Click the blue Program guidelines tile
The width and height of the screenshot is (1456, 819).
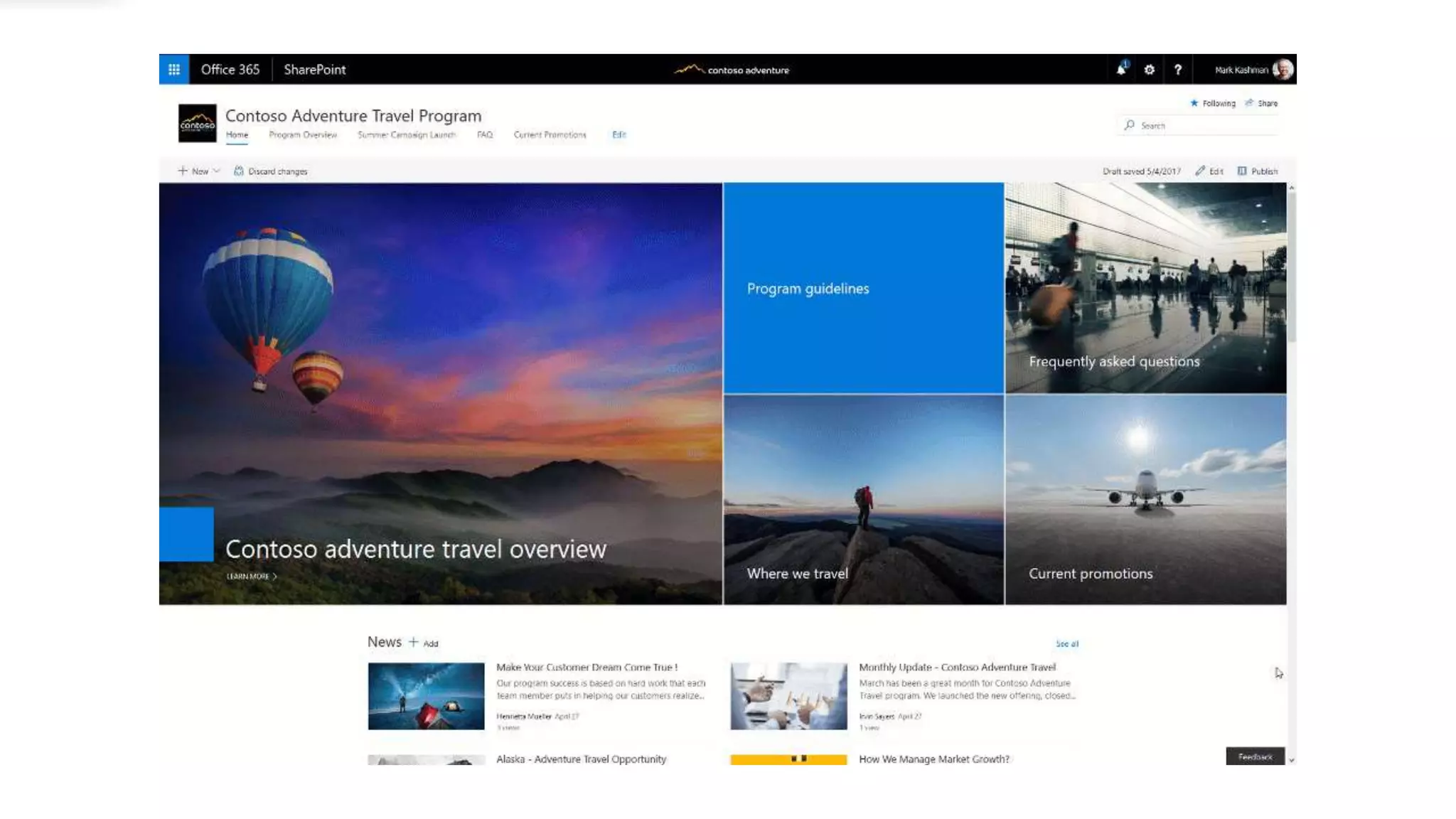pyautogui.click(x=864, y=288)
